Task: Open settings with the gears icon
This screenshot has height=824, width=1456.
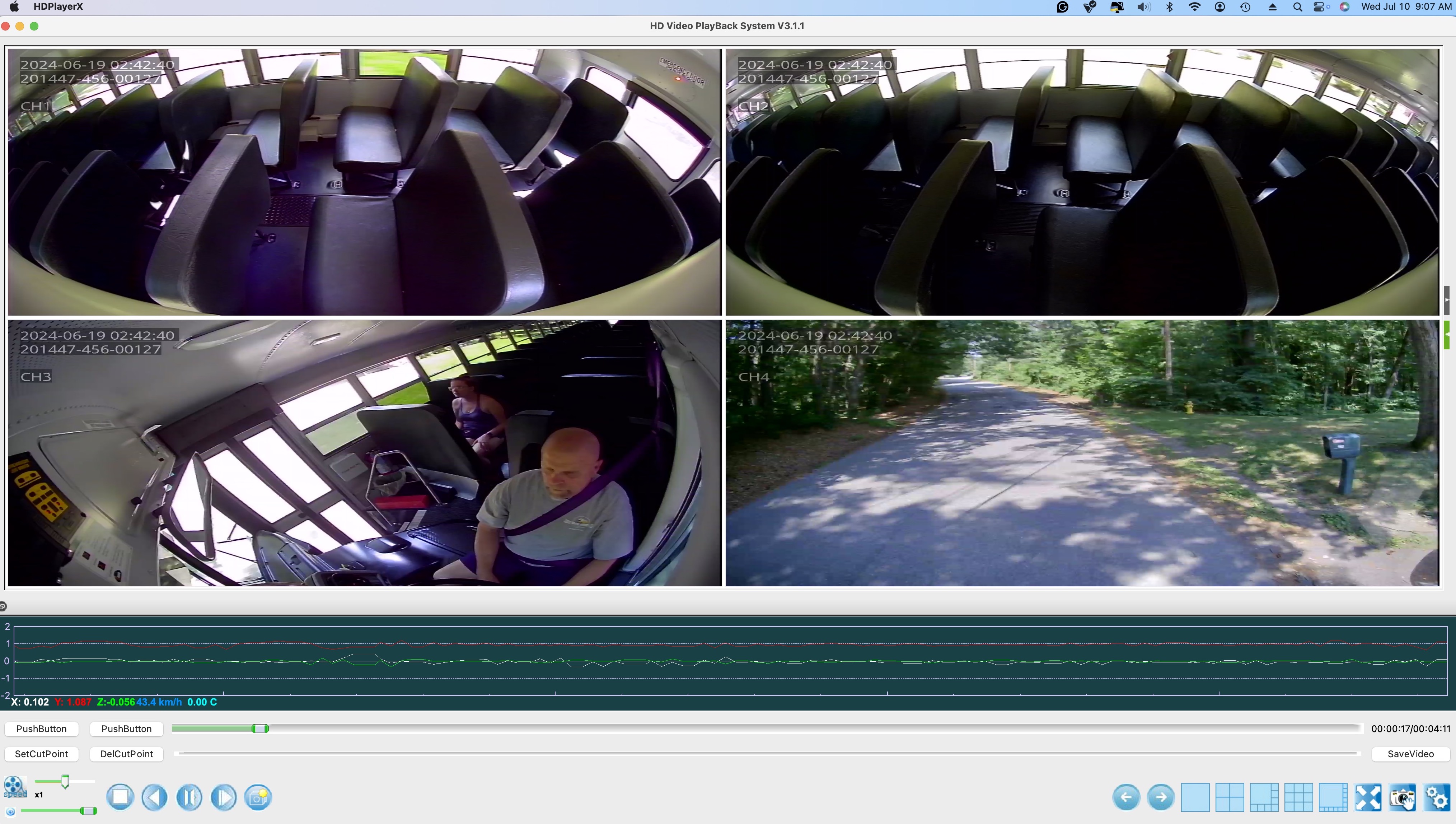Action: (x=1437, y=797)
